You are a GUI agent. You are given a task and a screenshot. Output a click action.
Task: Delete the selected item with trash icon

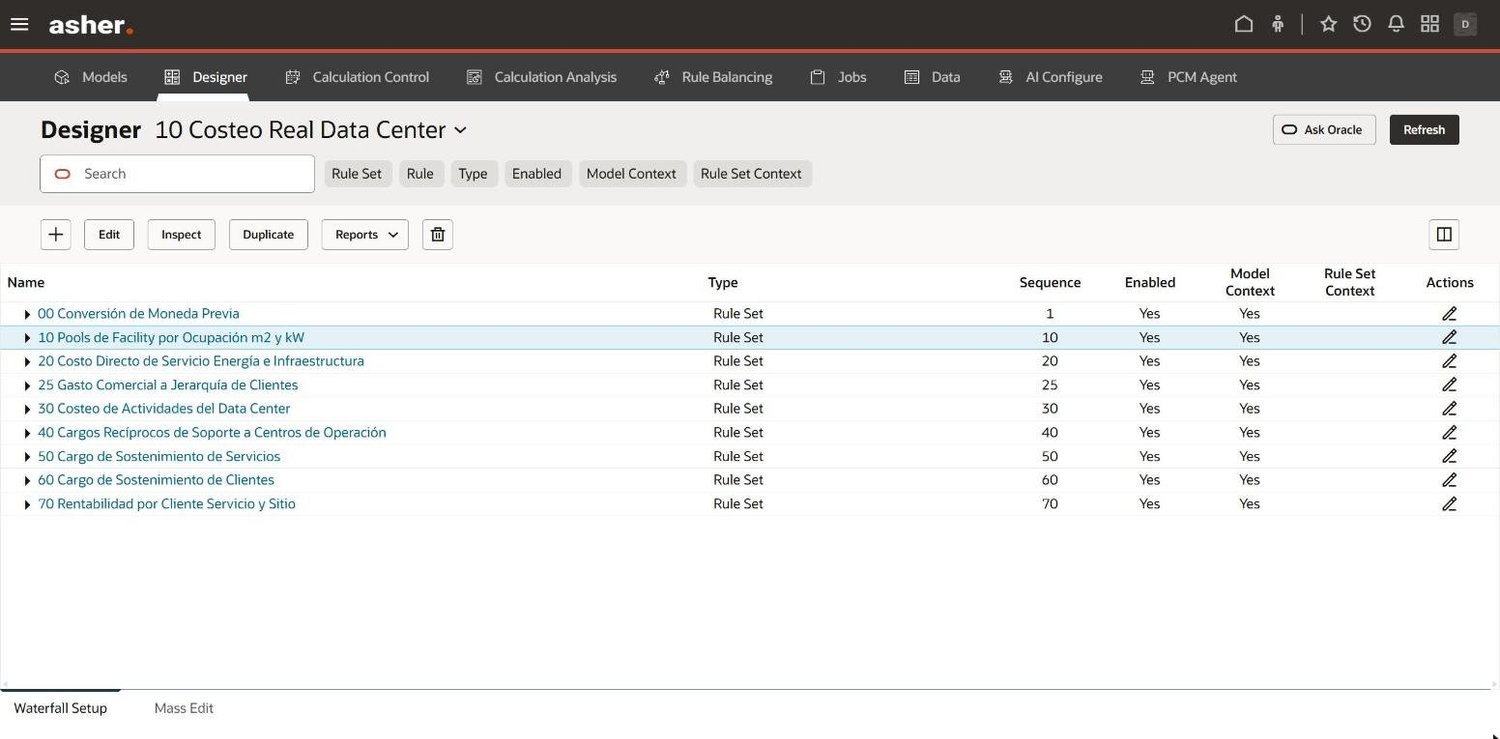click(x=437, y=234)
